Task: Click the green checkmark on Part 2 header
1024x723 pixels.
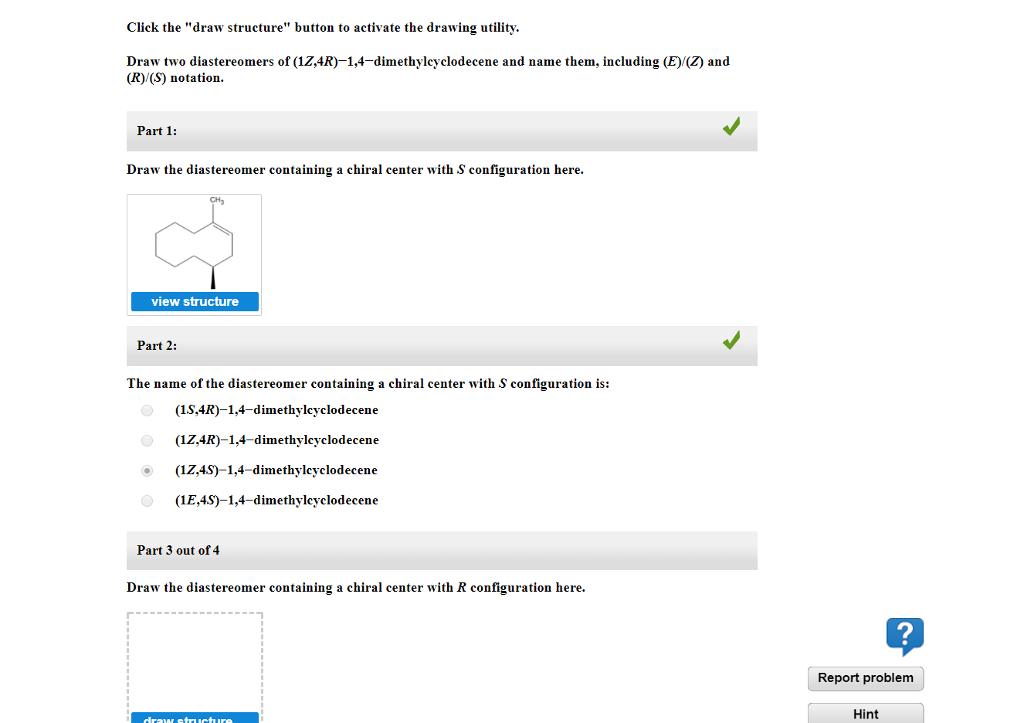Action: (x=731, y=340)
